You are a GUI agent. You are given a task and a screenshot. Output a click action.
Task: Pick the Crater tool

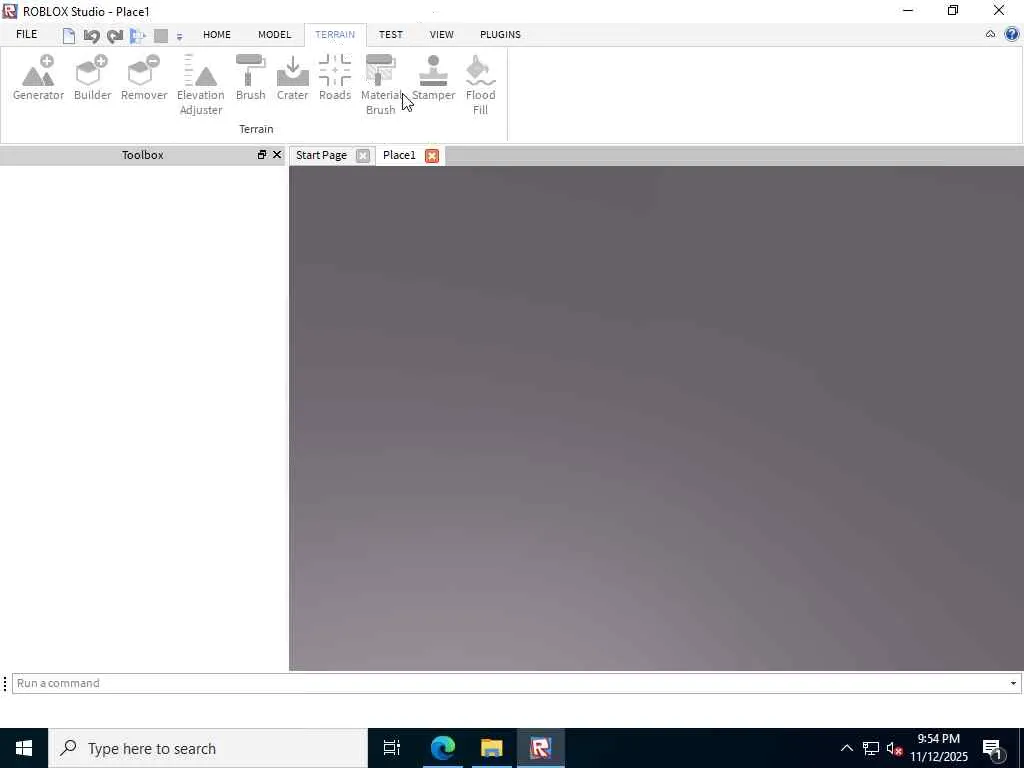(x=293, y=78)
